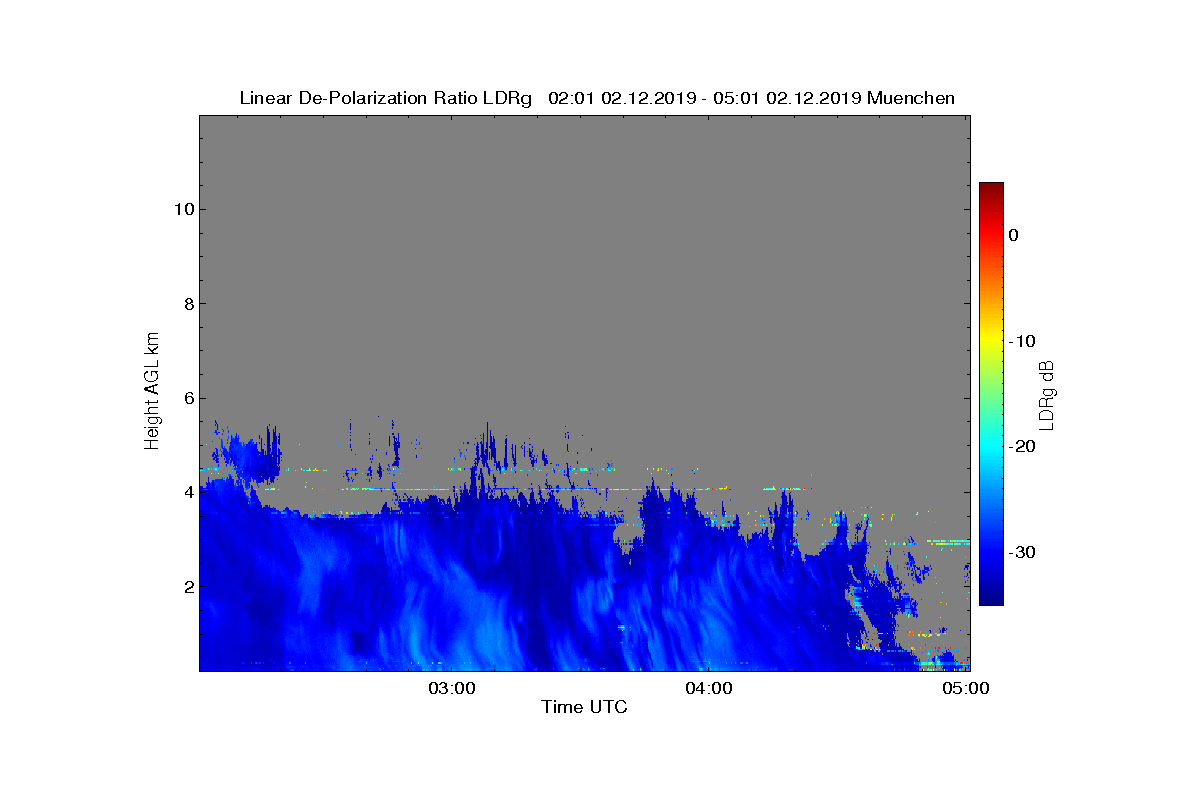
Task: Click the colorbar value '-20'
Action: point(1021,446)
